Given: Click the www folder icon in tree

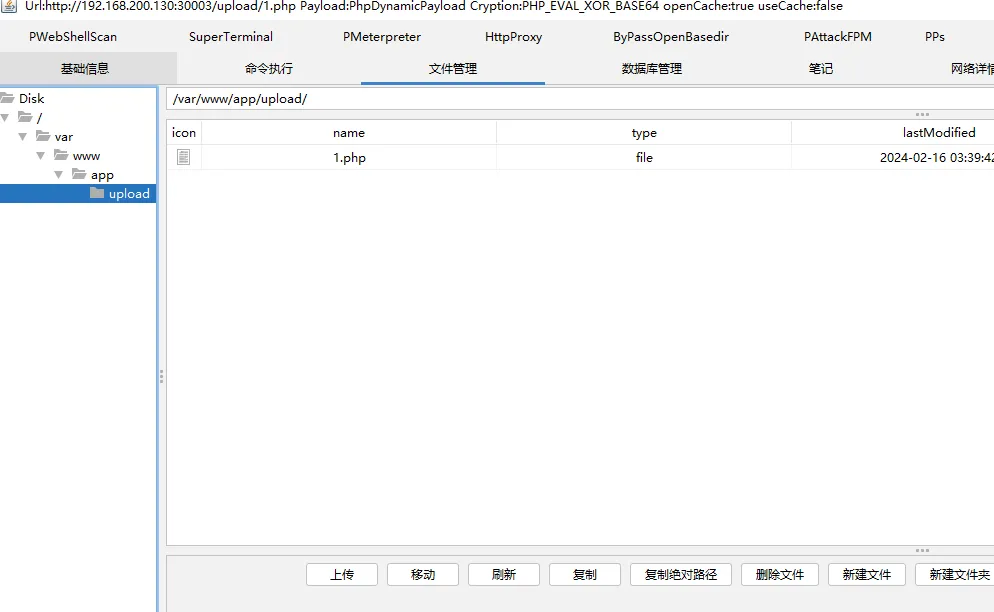Looking at the screenshot, I should click(x=61, y=155).
